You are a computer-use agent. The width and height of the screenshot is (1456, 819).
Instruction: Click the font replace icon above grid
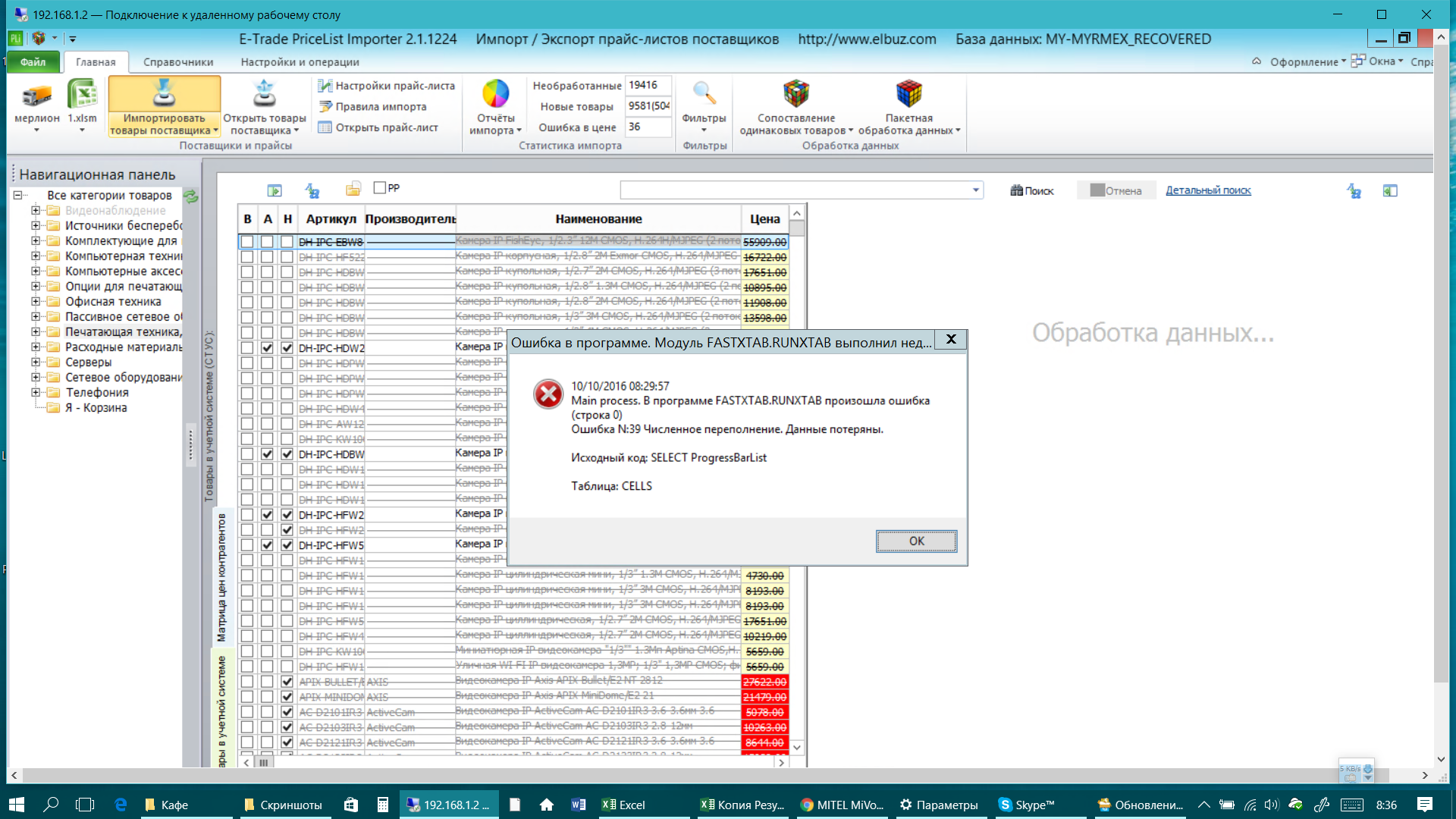click(x=312, y=190)
